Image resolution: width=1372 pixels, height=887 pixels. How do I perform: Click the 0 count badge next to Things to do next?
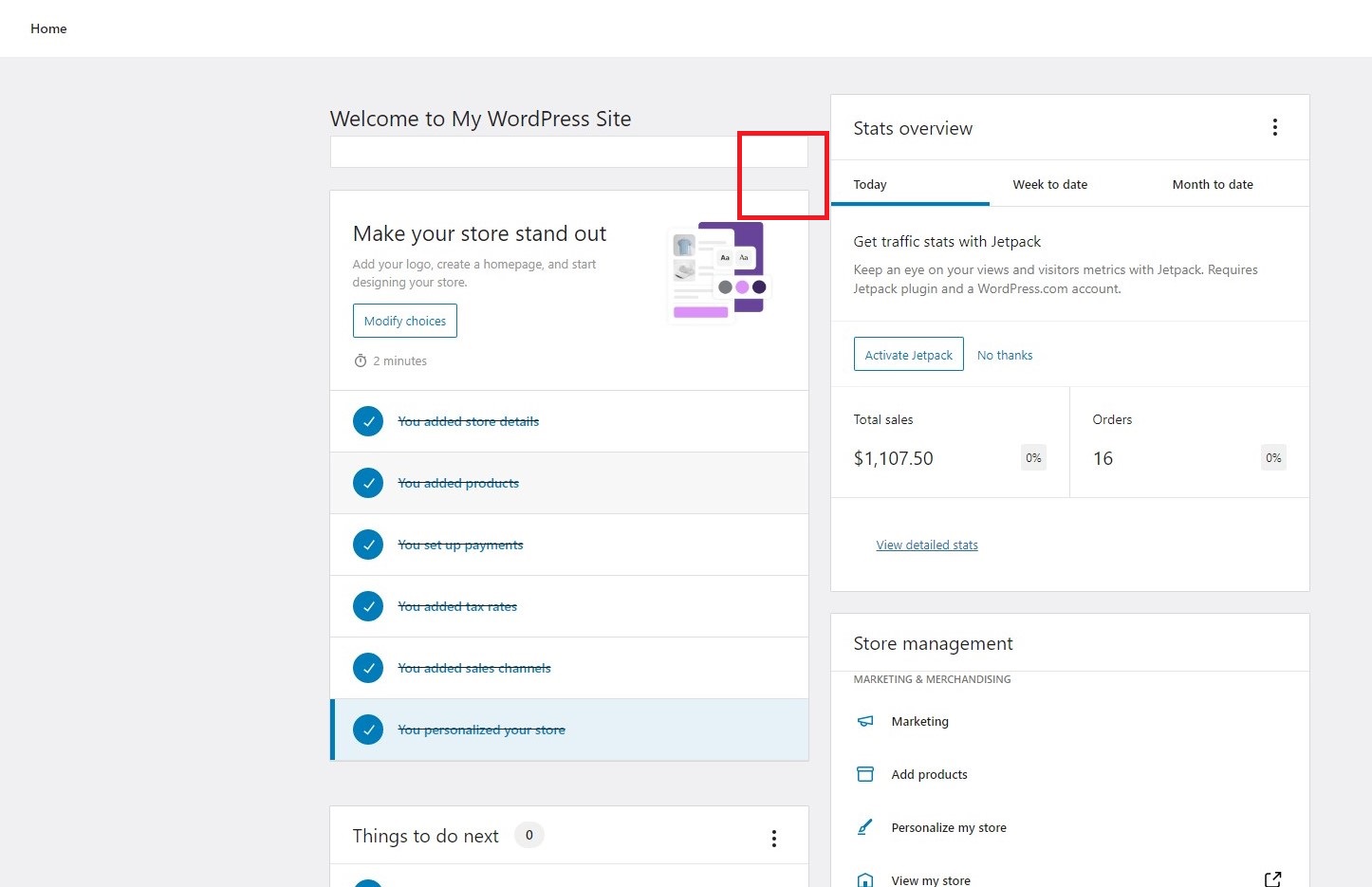[529, 835]
